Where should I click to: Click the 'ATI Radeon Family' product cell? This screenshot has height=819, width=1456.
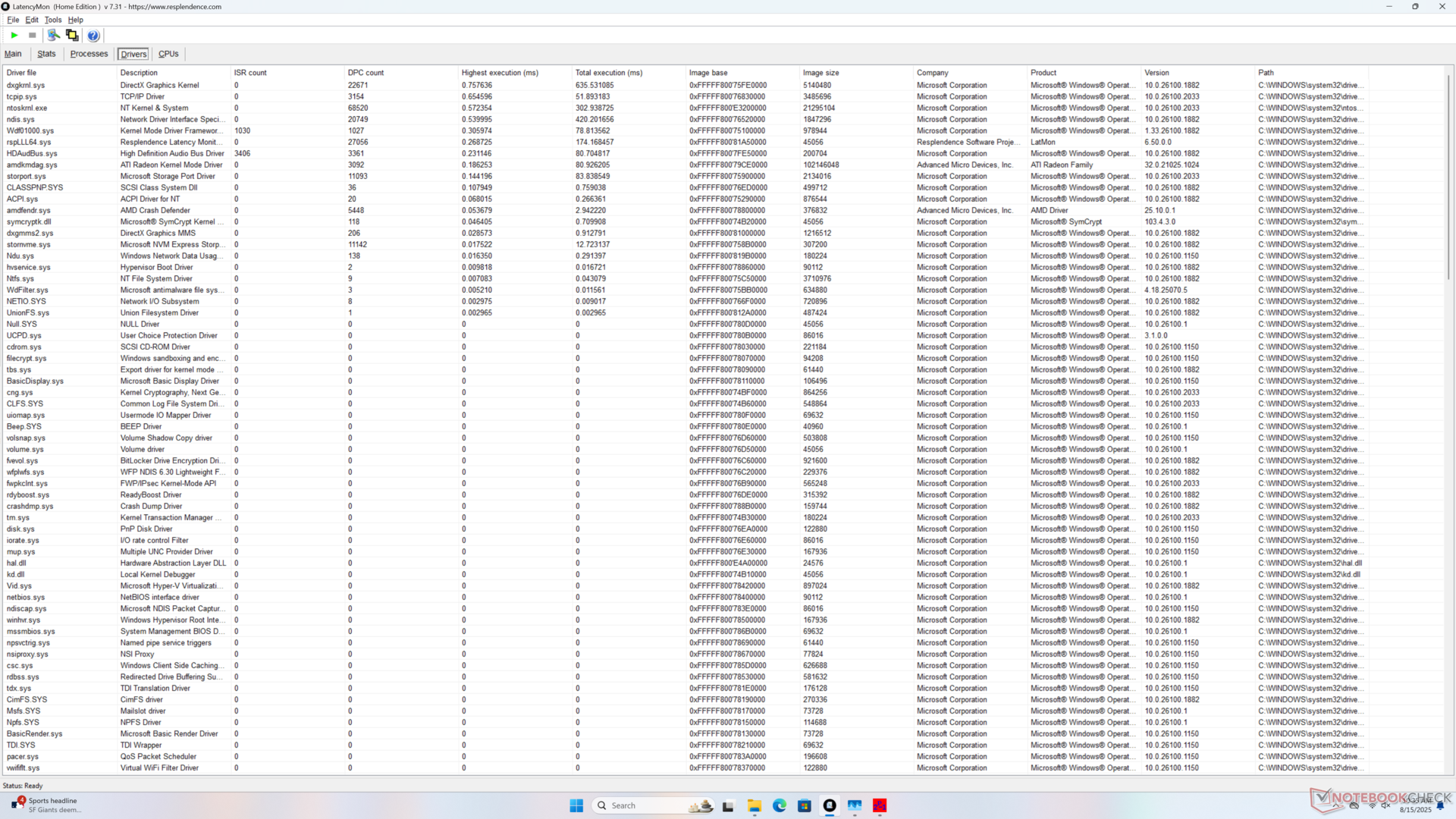point(1062,165)
